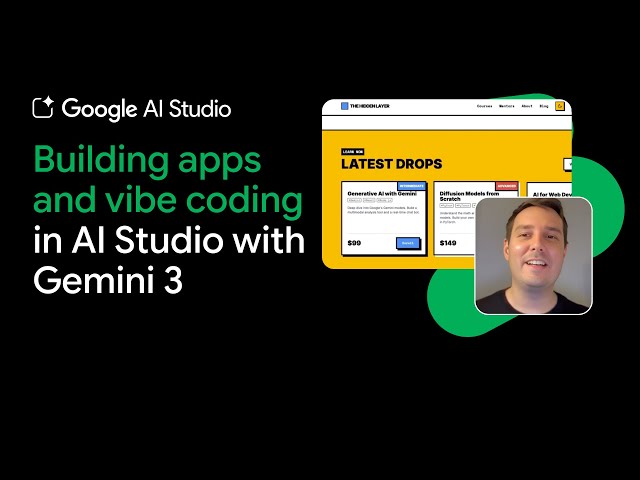This screenshot has width=640, height=480.
Task: Open the Blog nav link
Action: coord(544,106)
